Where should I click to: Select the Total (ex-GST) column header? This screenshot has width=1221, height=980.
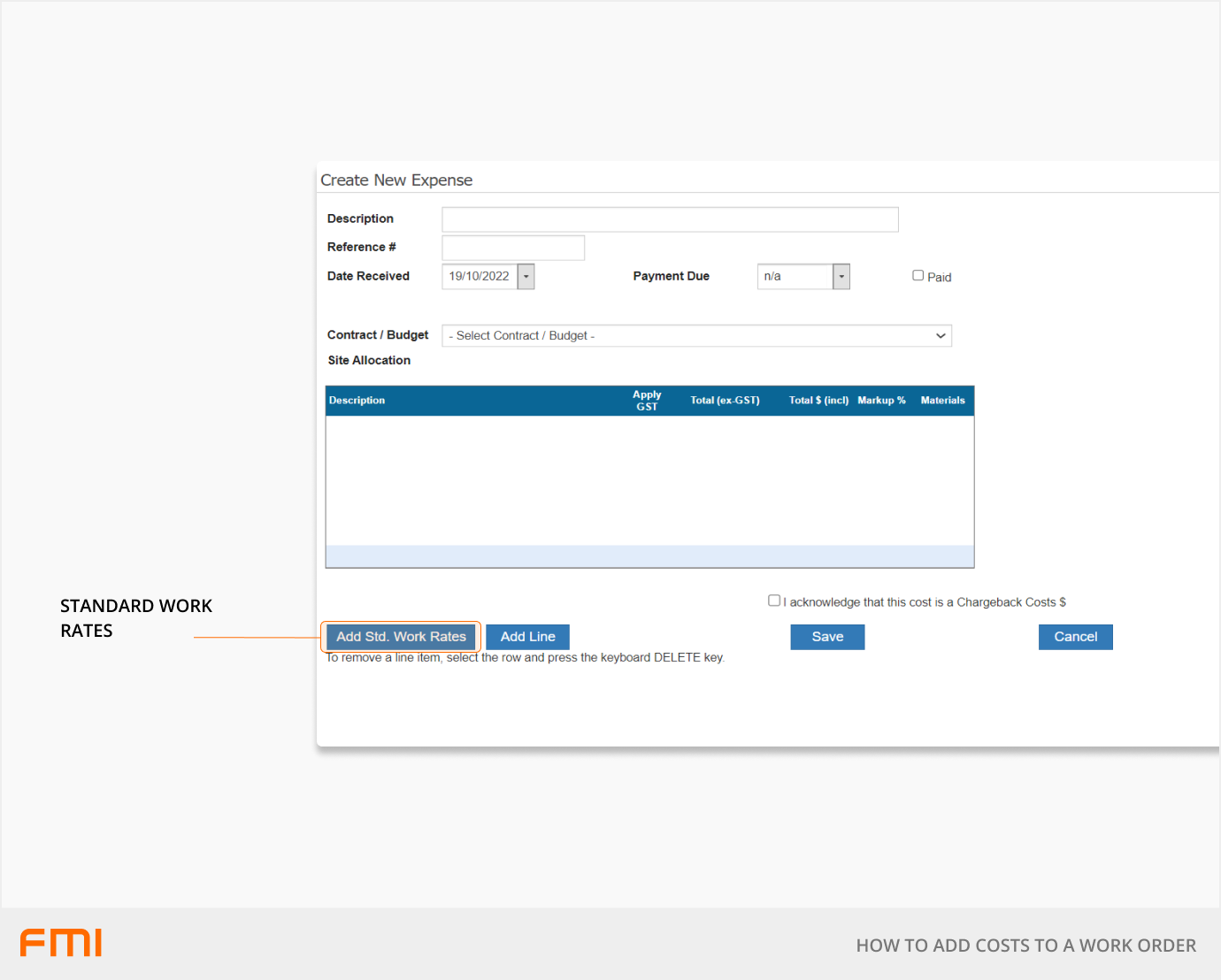725,401
